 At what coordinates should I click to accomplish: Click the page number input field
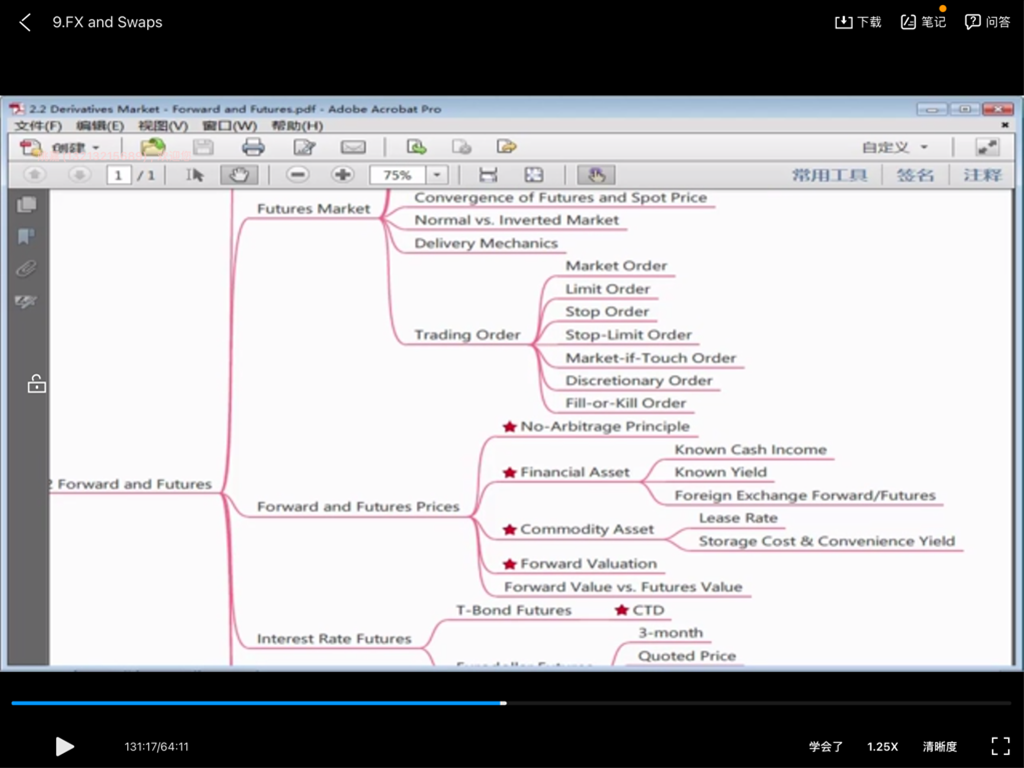coord(118,175)
